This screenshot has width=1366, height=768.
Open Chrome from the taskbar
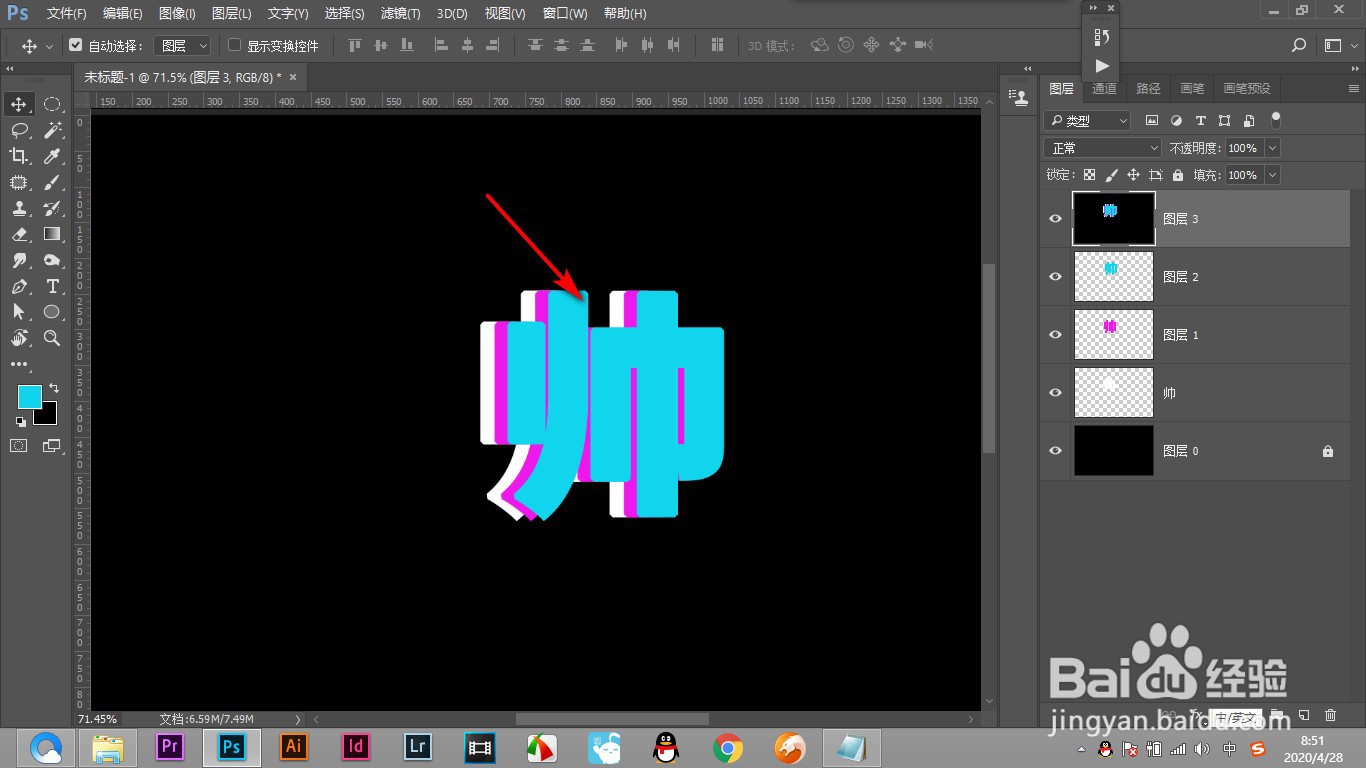pyautogui.click(x=728, y=747)
